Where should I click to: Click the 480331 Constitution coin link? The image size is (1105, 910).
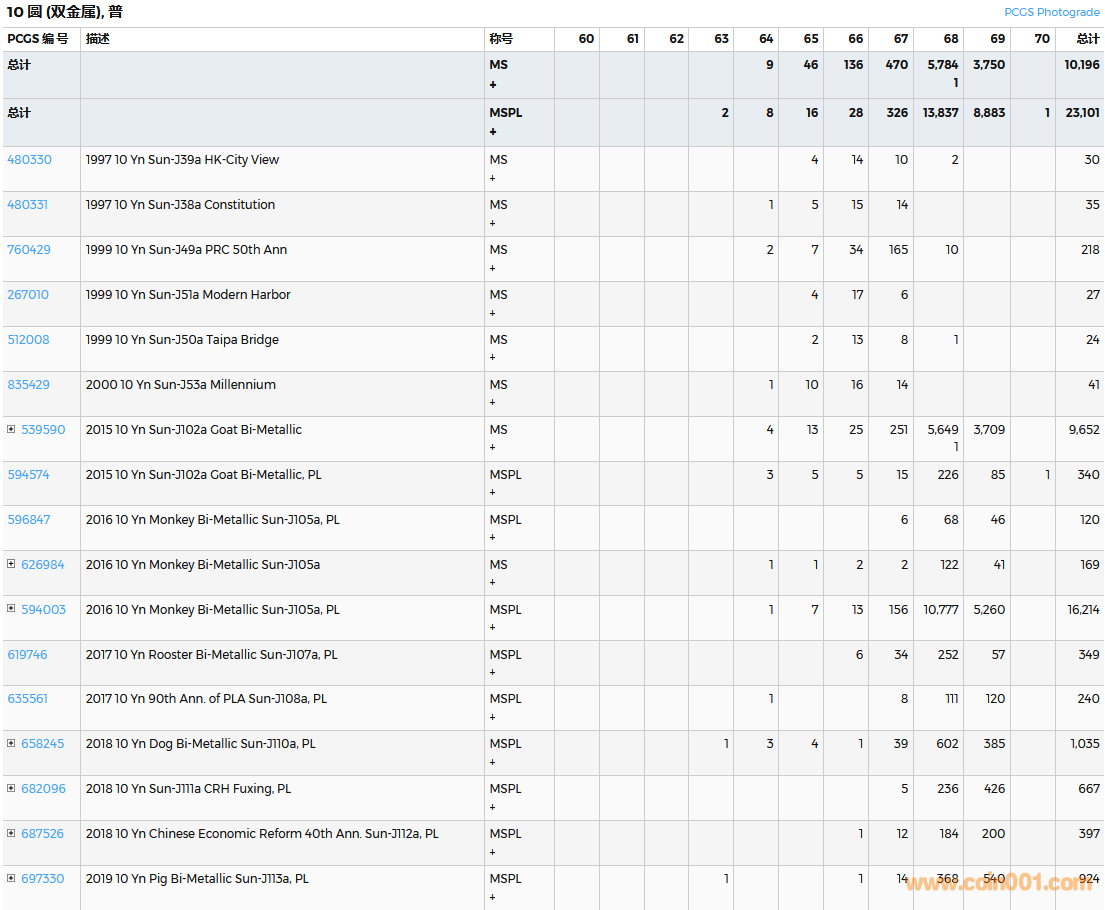pyautogui.click(x=29, y=205)
